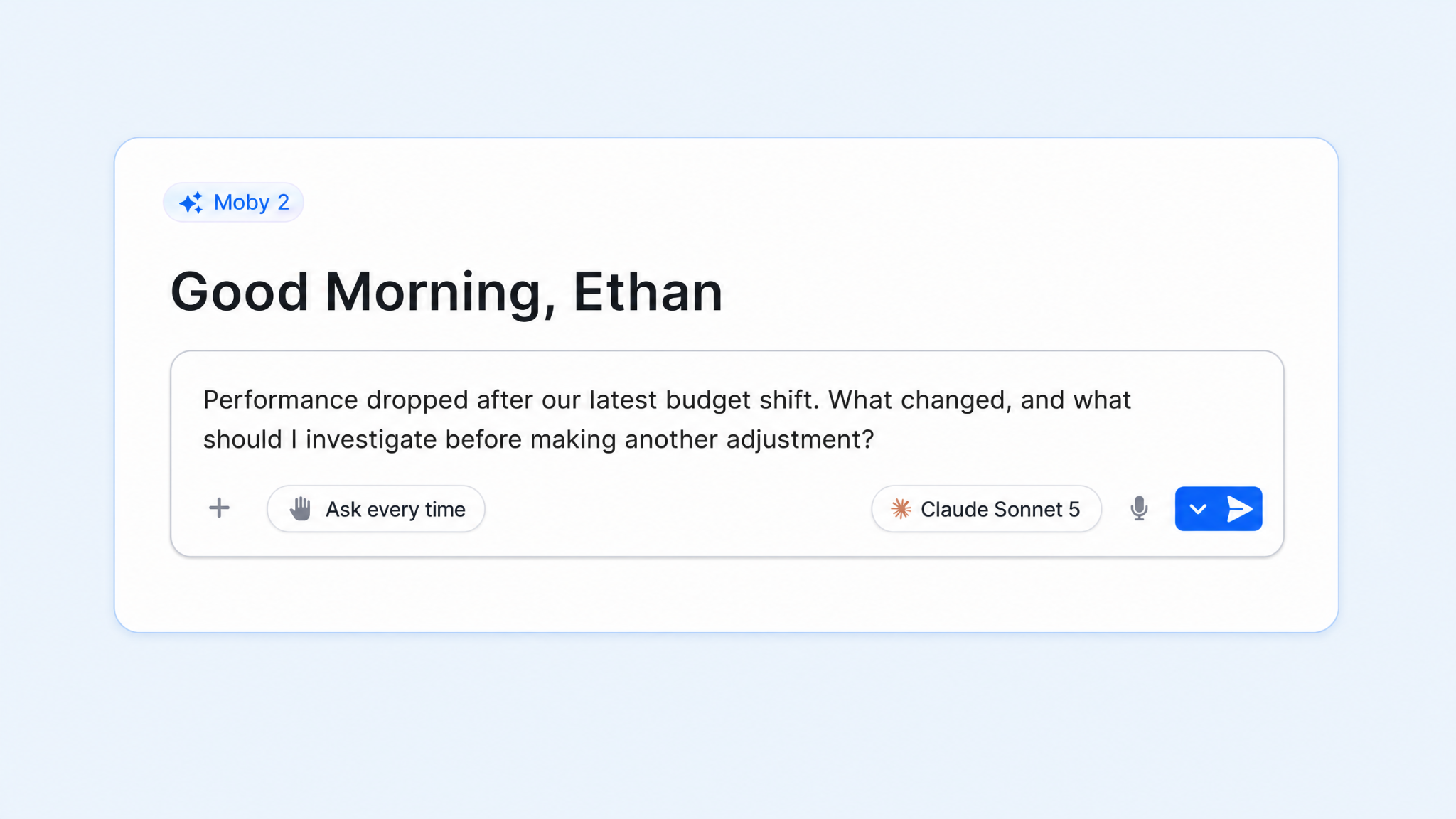Click the blue sparkle icon beside Moby 2
1456x819 pixels.
(191, 203)
